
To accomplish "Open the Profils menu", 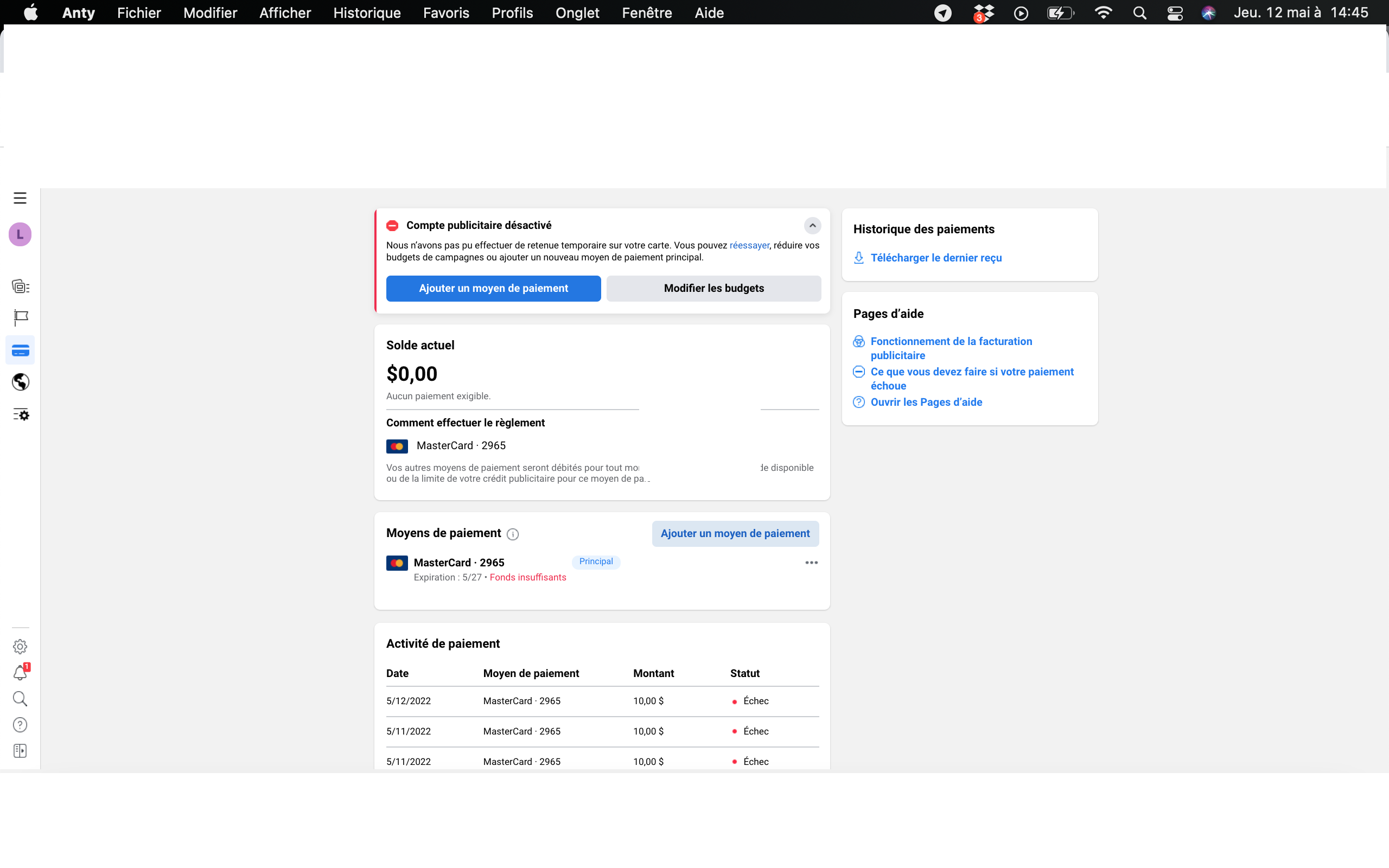I will tap(513, 12).
